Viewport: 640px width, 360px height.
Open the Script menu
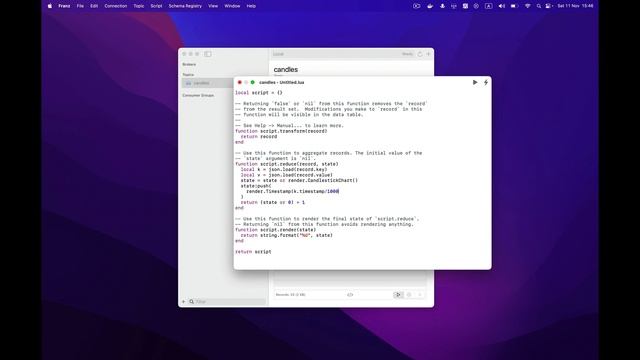point(156,6)
